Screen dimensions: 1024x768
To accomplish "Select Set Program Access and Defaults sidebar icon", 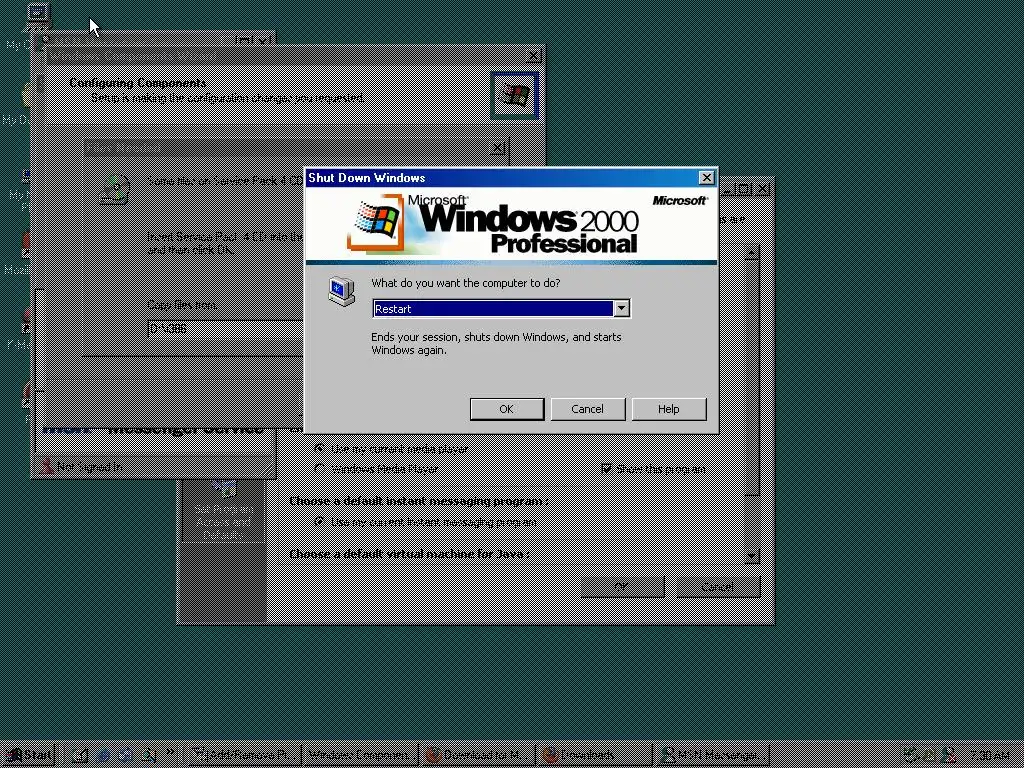I will [x=223, y=509].
